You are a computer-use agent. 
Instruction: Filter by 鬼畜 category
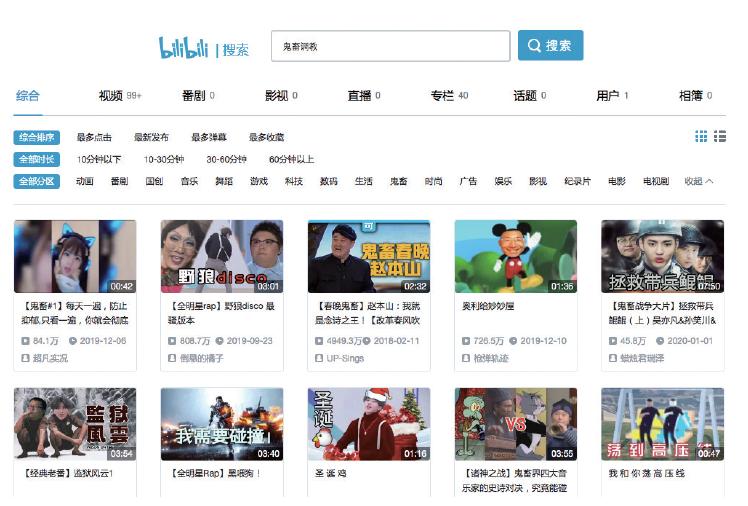(398, 181)
